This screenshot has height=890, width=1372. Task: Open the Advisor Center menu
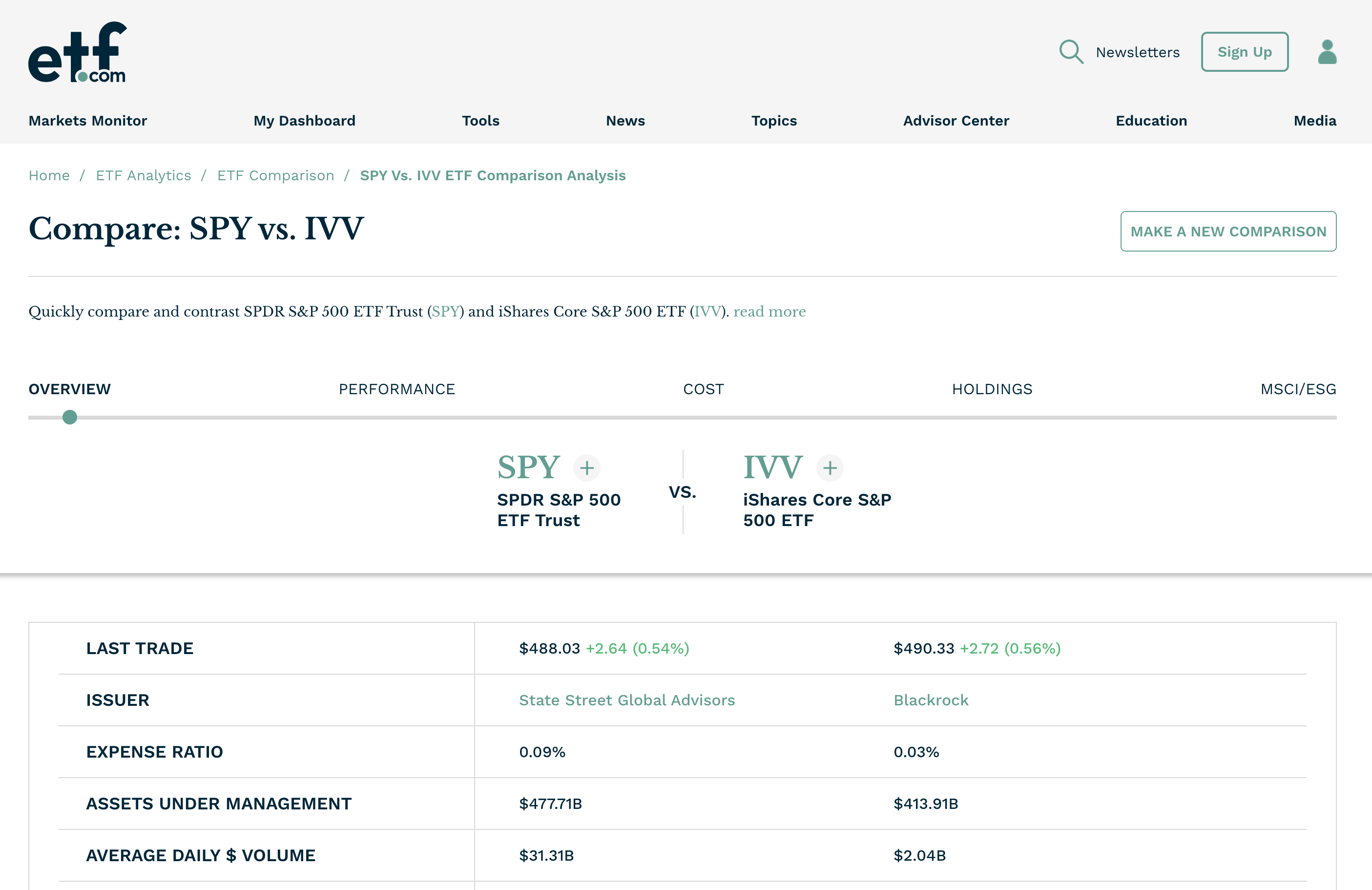pyautogui.click(x=956, y=121)
